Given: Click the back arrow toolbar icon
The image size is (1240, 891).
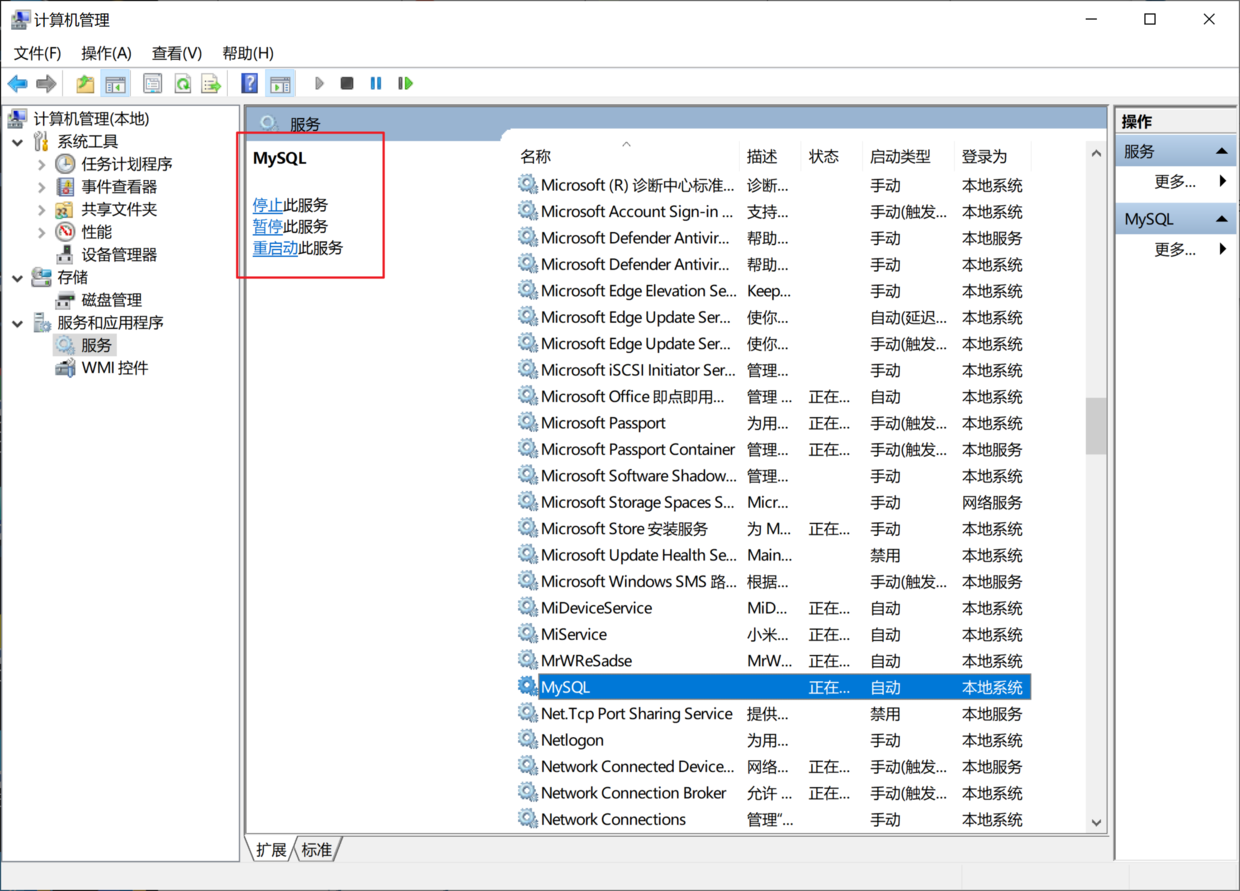Looking at the screenshot, I should (x=17, y=84).
